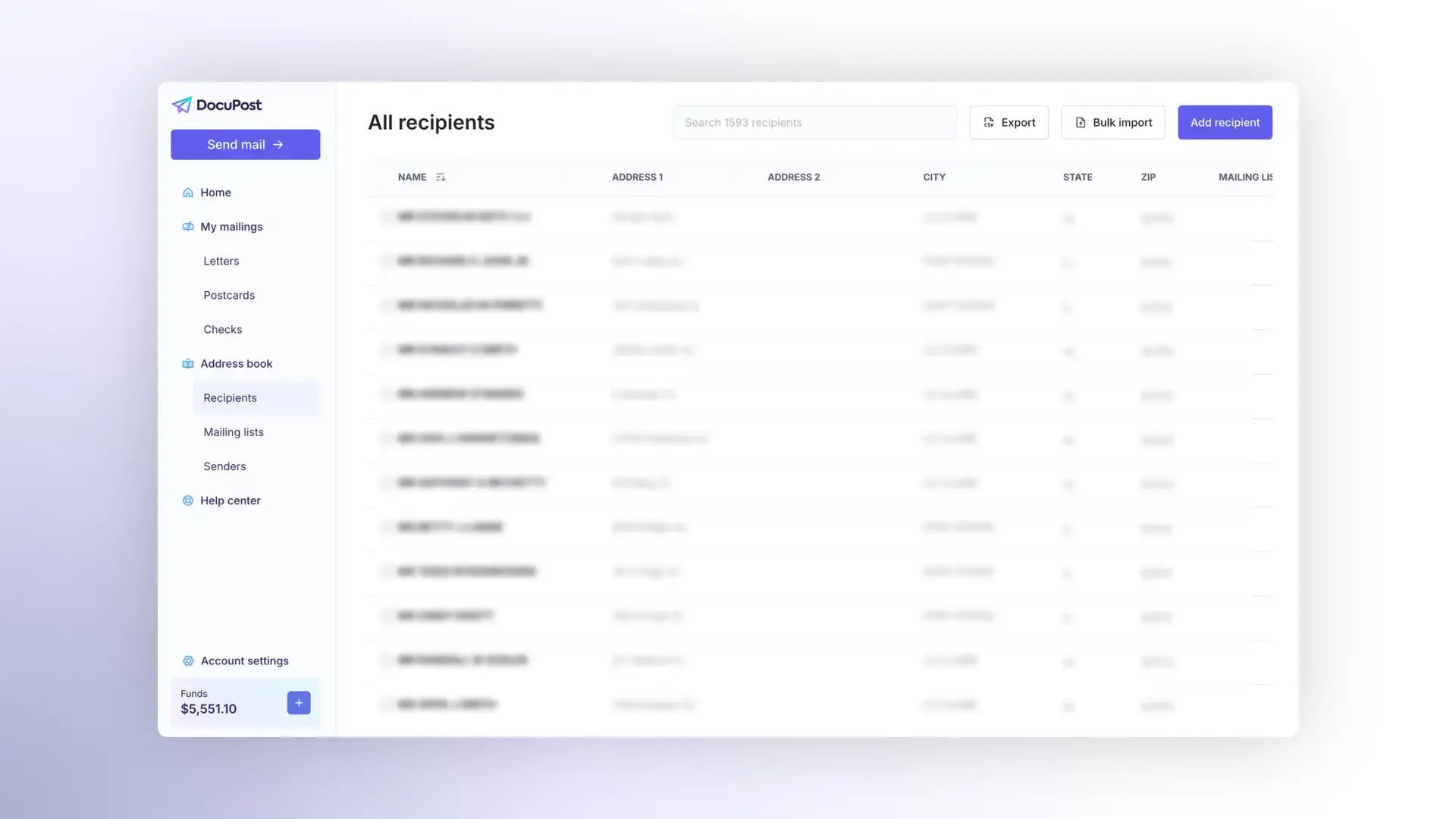Click the My mailings envelope icon

click(x=187, y=227)
